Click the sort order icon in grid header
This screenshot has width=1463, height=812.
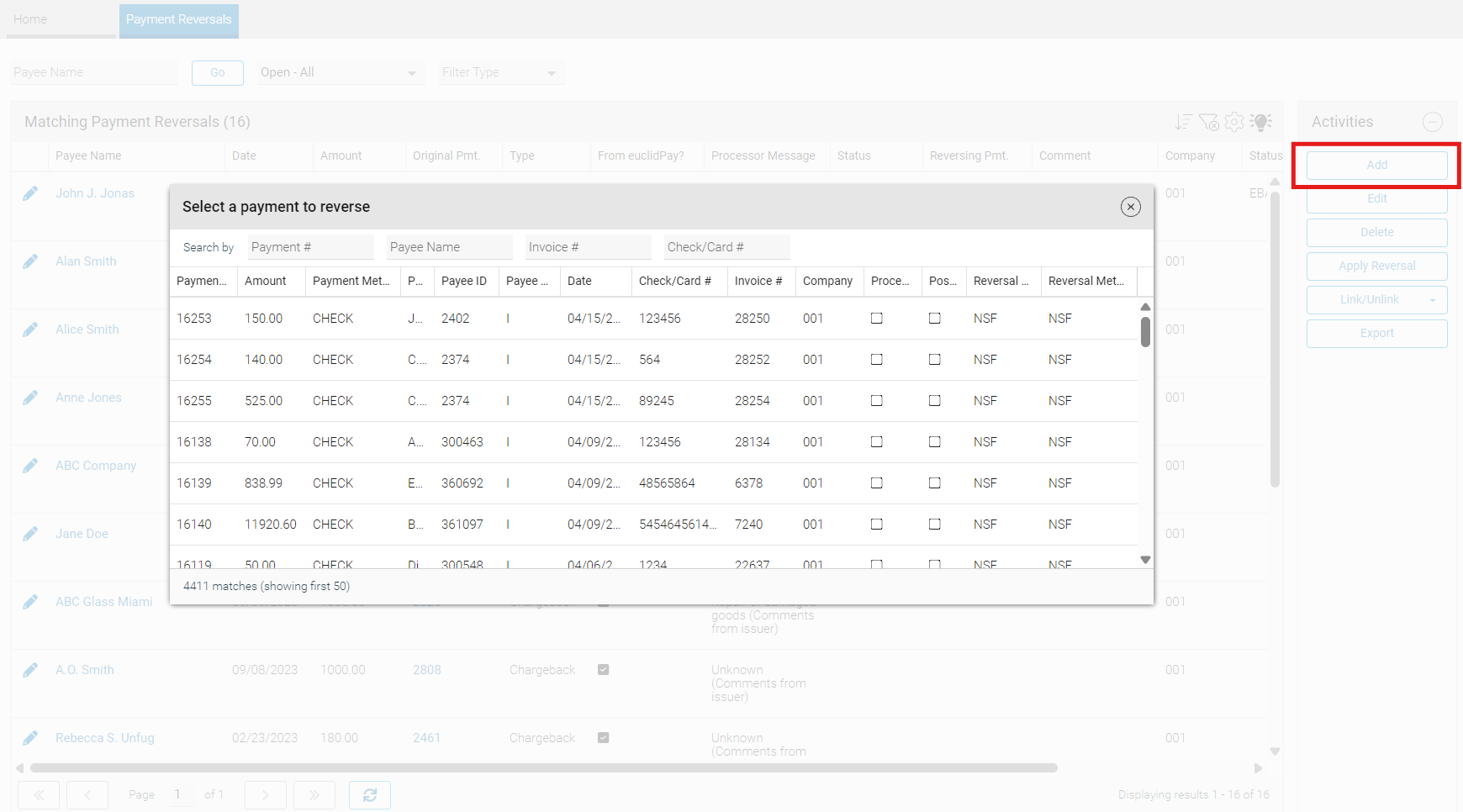[x=1184, y=122]
